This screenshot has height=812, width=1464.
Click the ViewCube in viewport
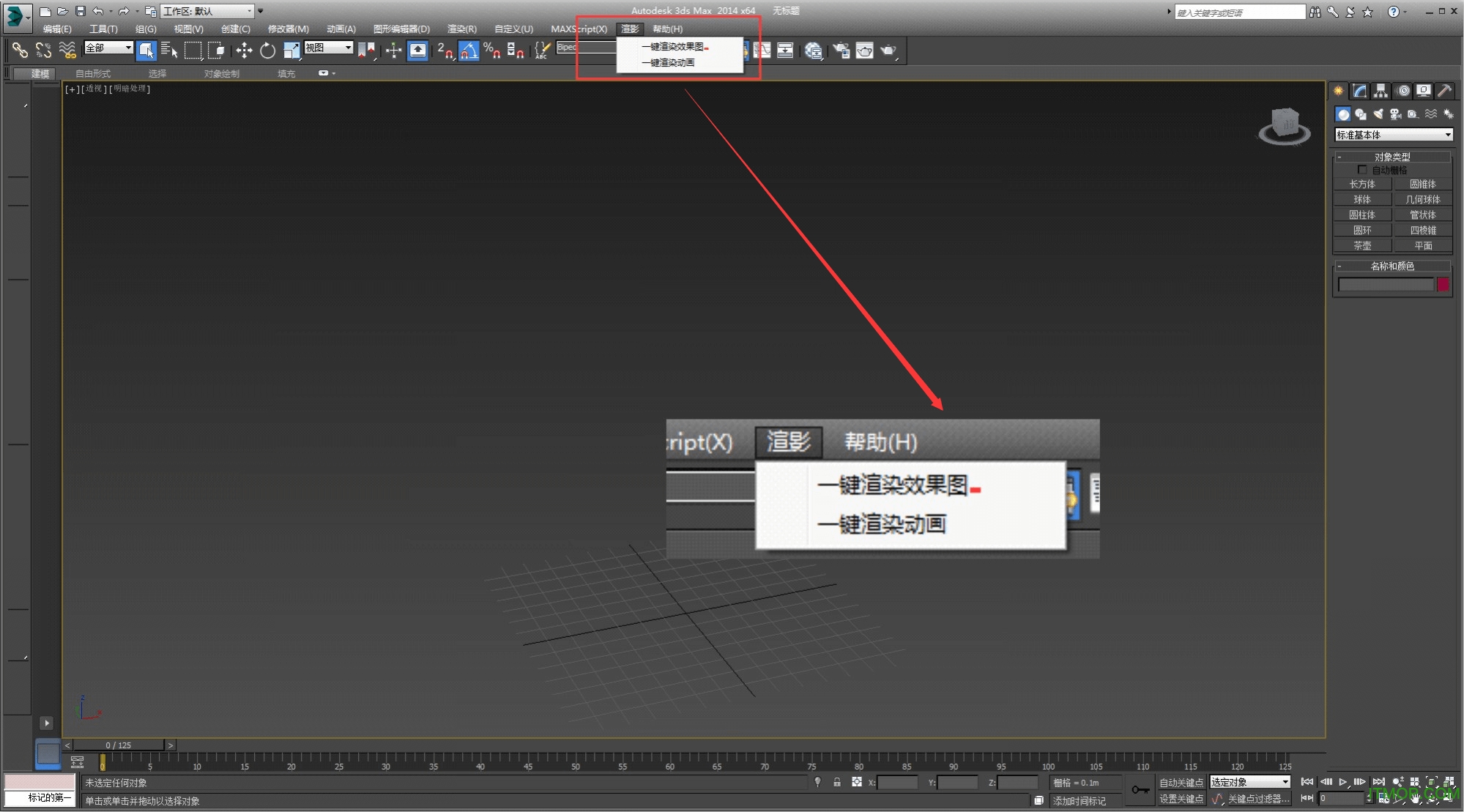(x=1285, y=124)
